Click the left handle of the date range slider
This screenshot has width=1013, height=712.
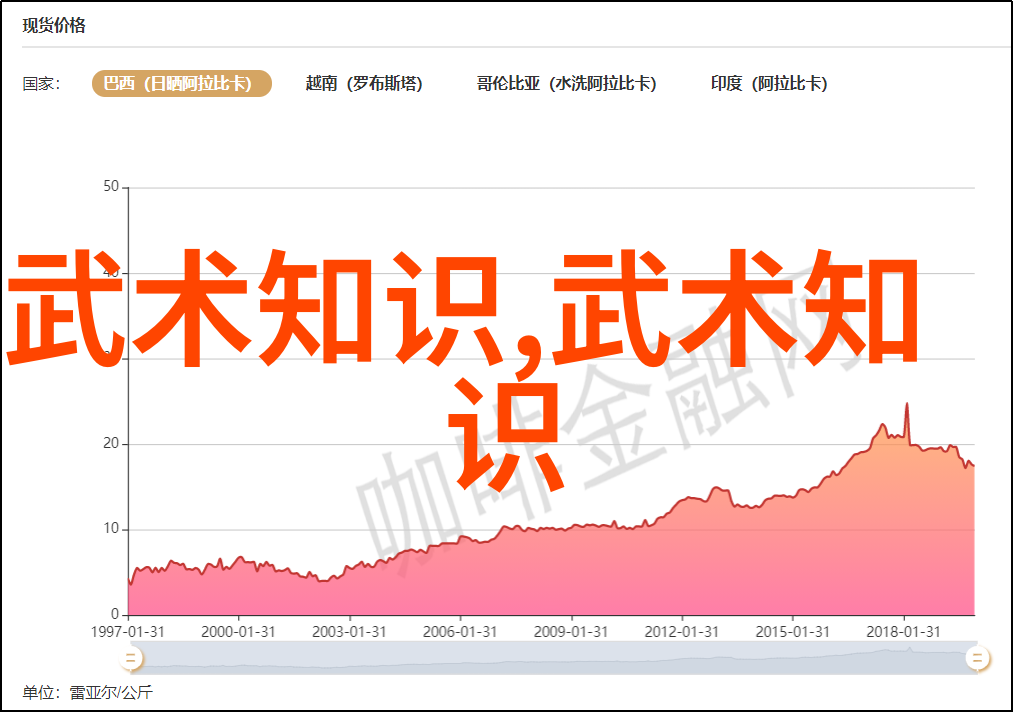pos(130,657)
